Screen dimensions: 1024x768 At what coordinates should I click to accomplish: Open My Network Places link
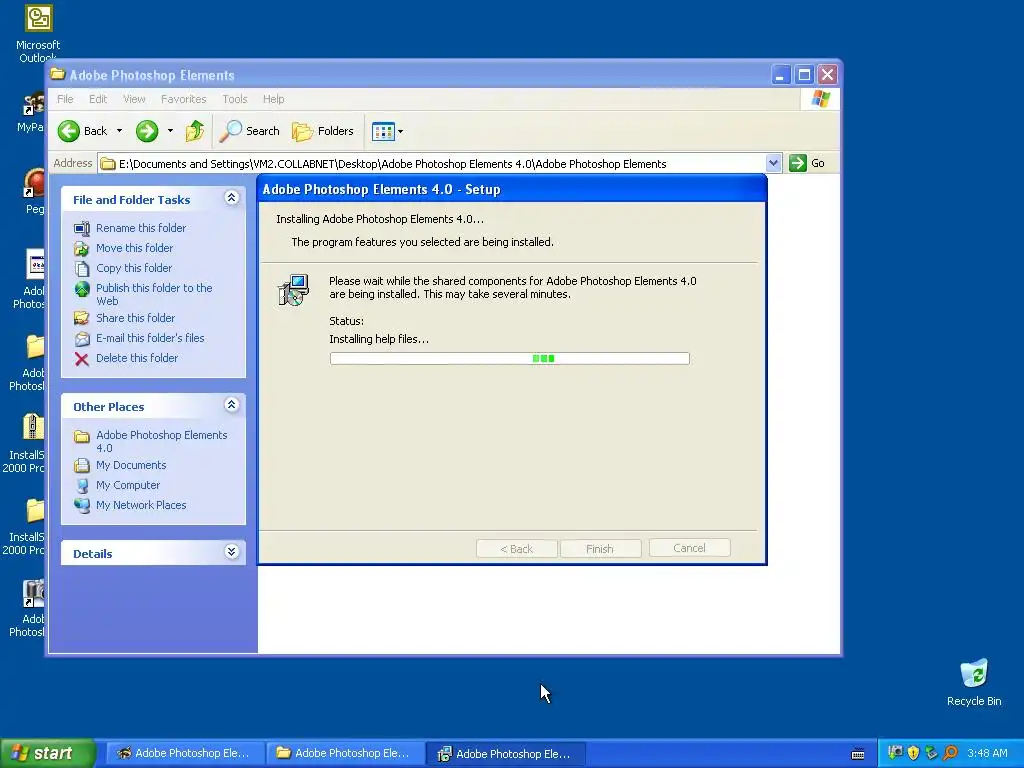tap(141, 505)
